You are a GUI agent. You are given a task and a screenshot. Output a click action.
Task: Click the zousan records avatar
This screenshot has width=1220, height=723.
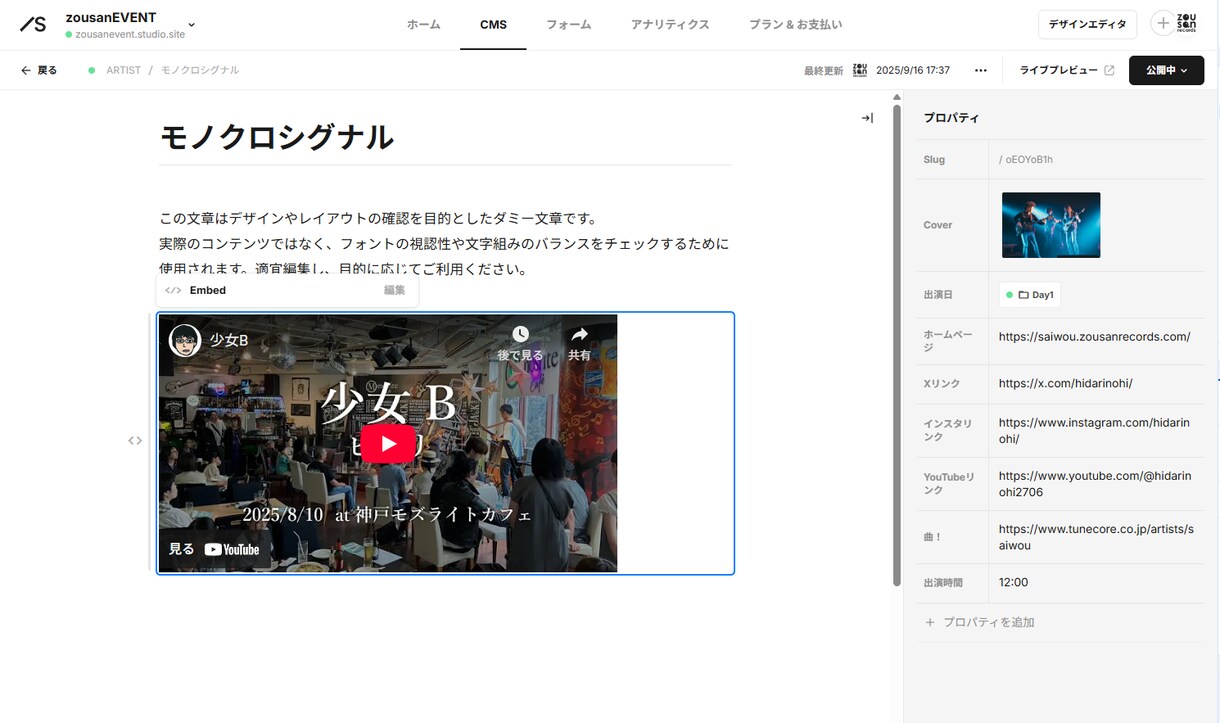tap(1186, 24)
